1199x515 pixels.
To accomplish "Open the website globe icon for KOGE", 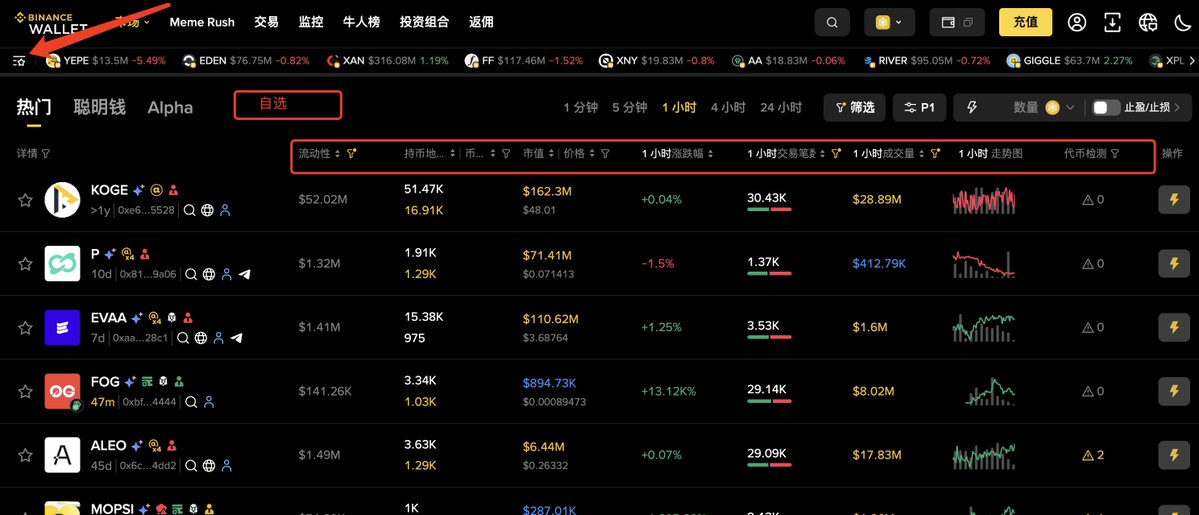I will tap(207, 210).
